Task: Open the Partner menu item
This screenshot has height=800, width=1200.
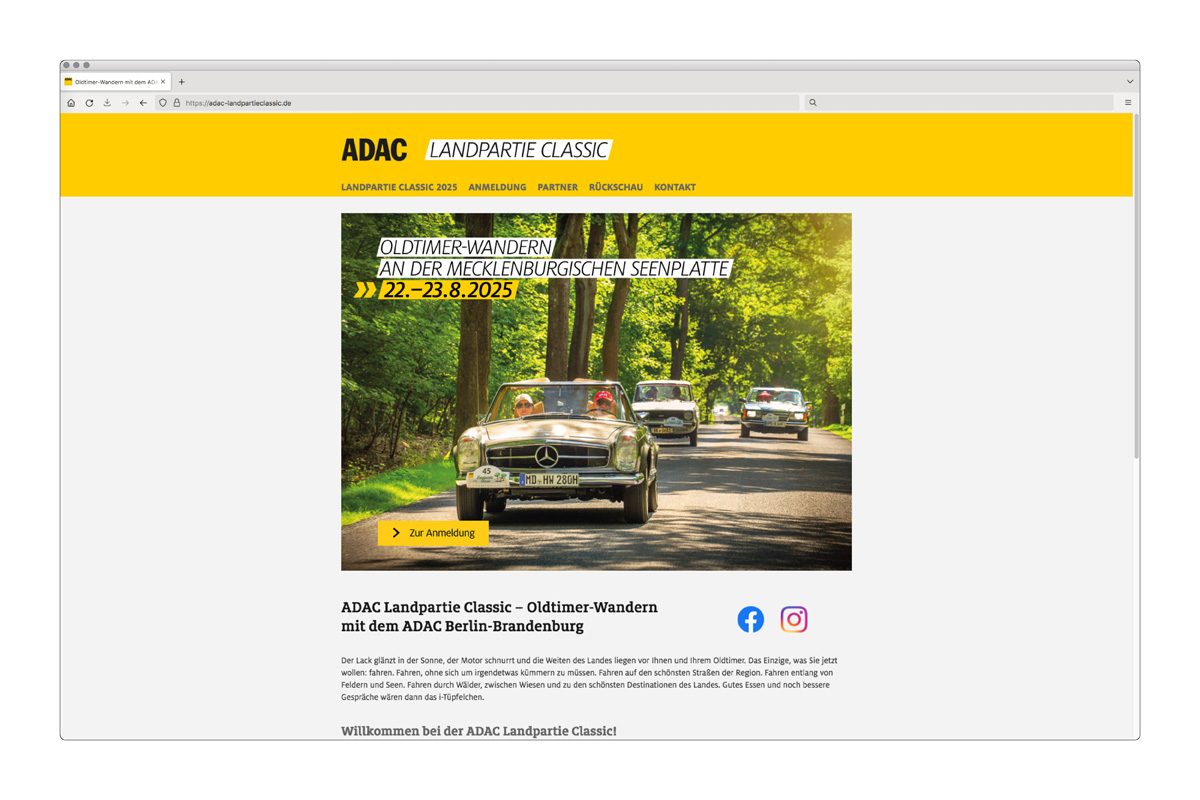Action: click(x=557, y=187)
